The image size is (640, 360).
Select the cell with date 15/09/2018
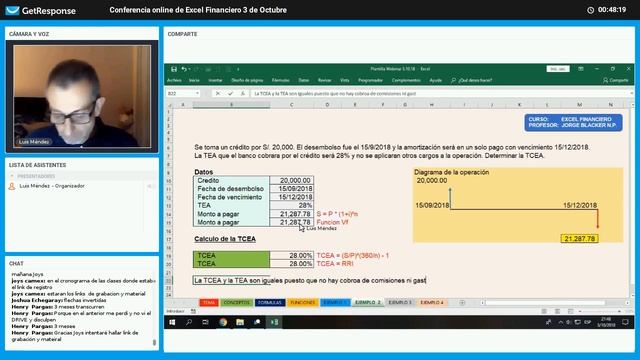(x=292, y=189)
